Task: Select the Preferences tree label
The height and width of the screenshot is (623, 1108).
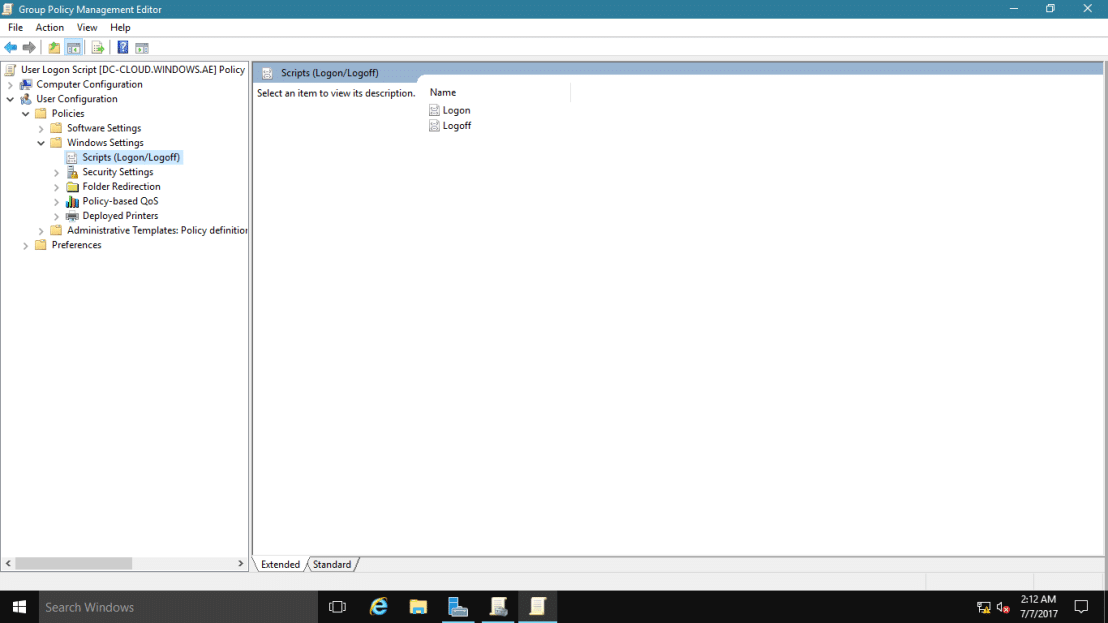Action: click(x=76, y=245)
